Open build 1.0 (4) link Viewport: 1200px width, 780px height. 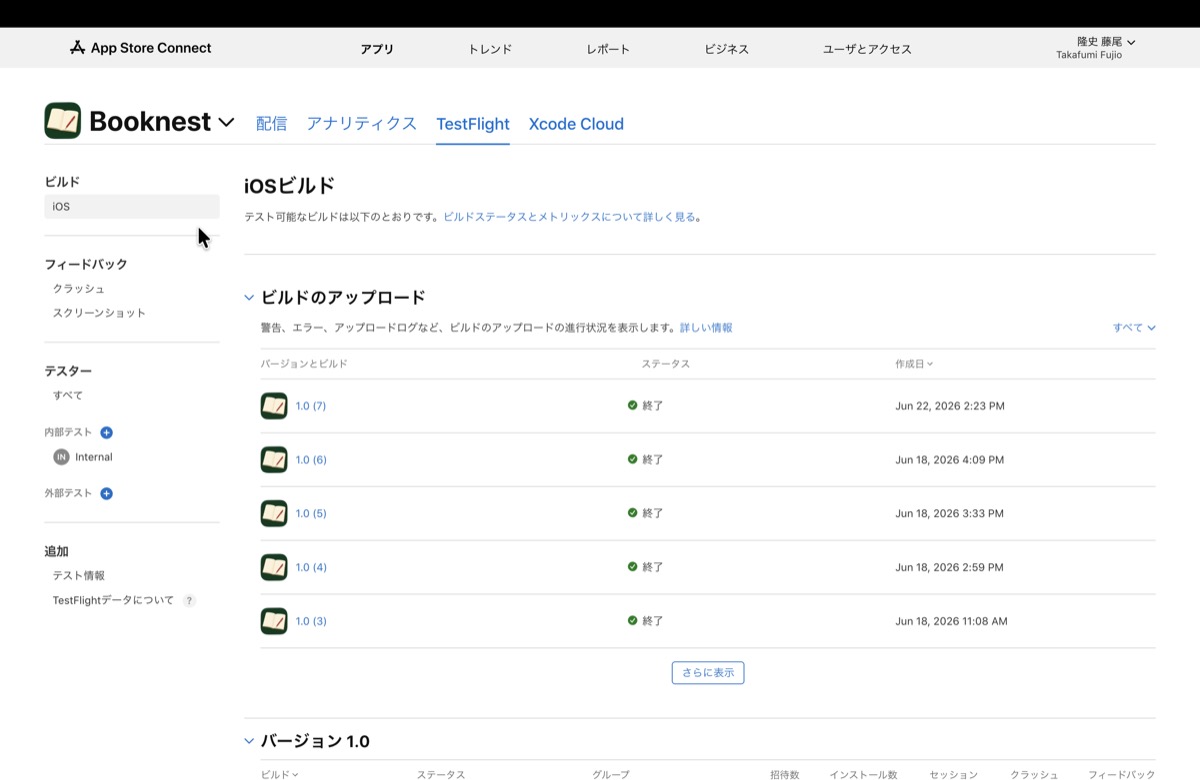pos(311,567)
